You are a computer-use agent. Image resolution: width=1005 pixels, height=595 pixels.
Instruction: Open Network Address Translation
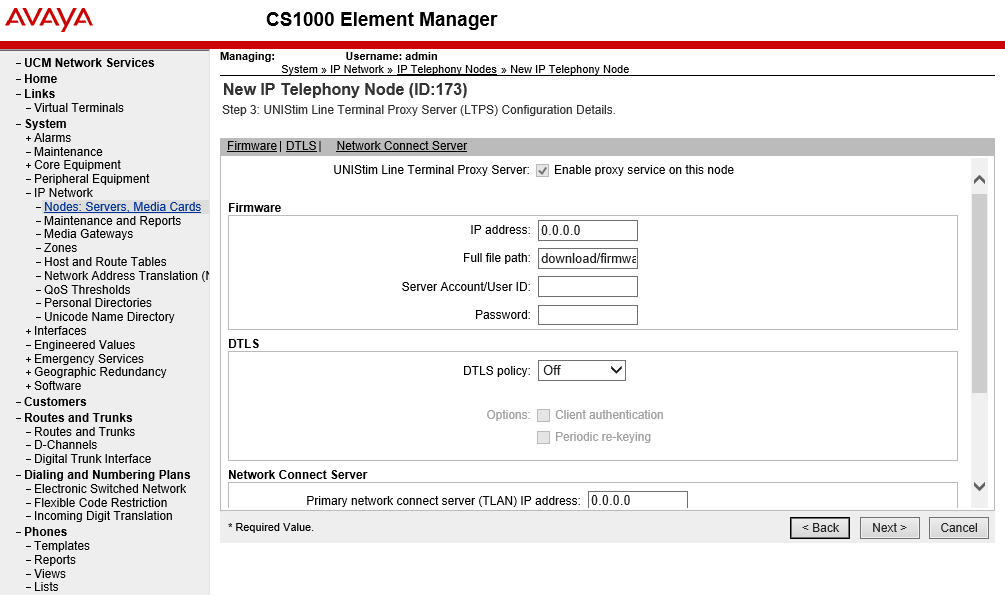point(126,276)
